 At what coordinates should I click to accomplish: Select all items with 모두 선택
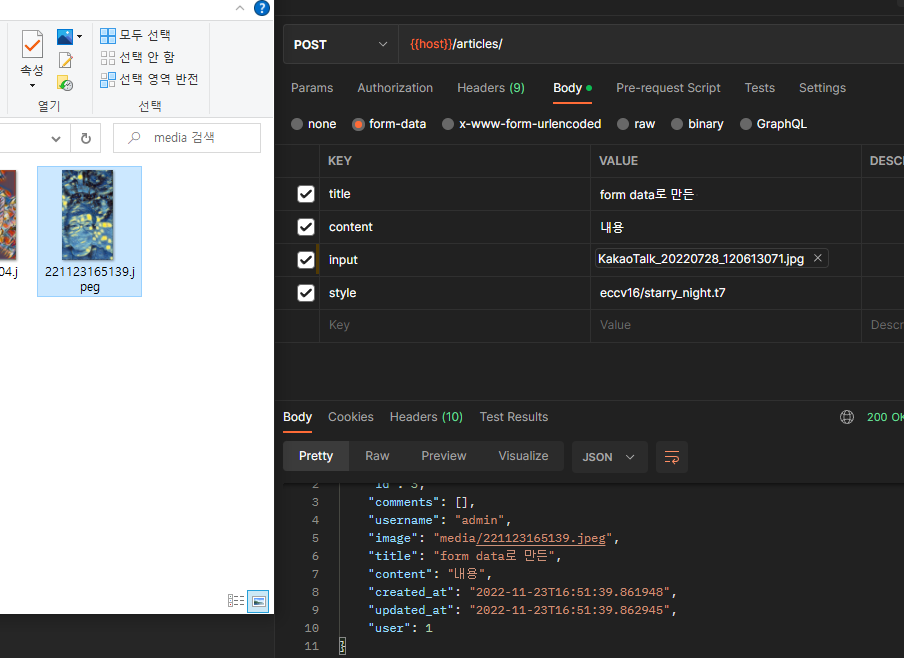point(135,35)
